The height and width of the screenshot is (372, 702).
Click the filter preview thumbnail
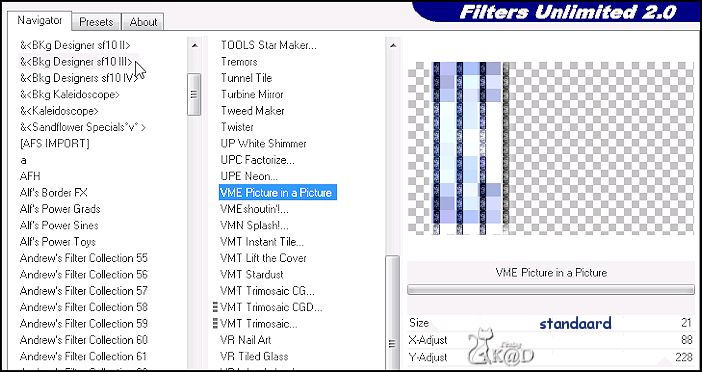551,148
